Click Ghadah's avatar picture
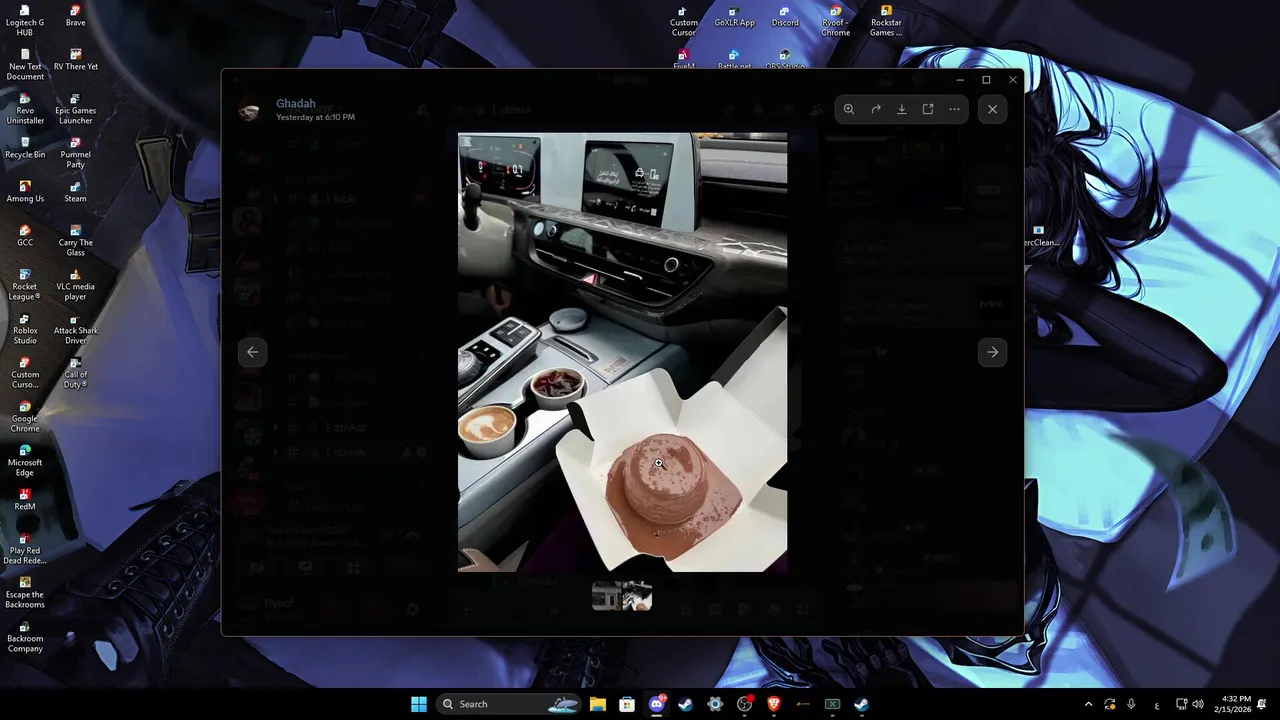This screenshot has height=720, width=1280. point(249,110)
